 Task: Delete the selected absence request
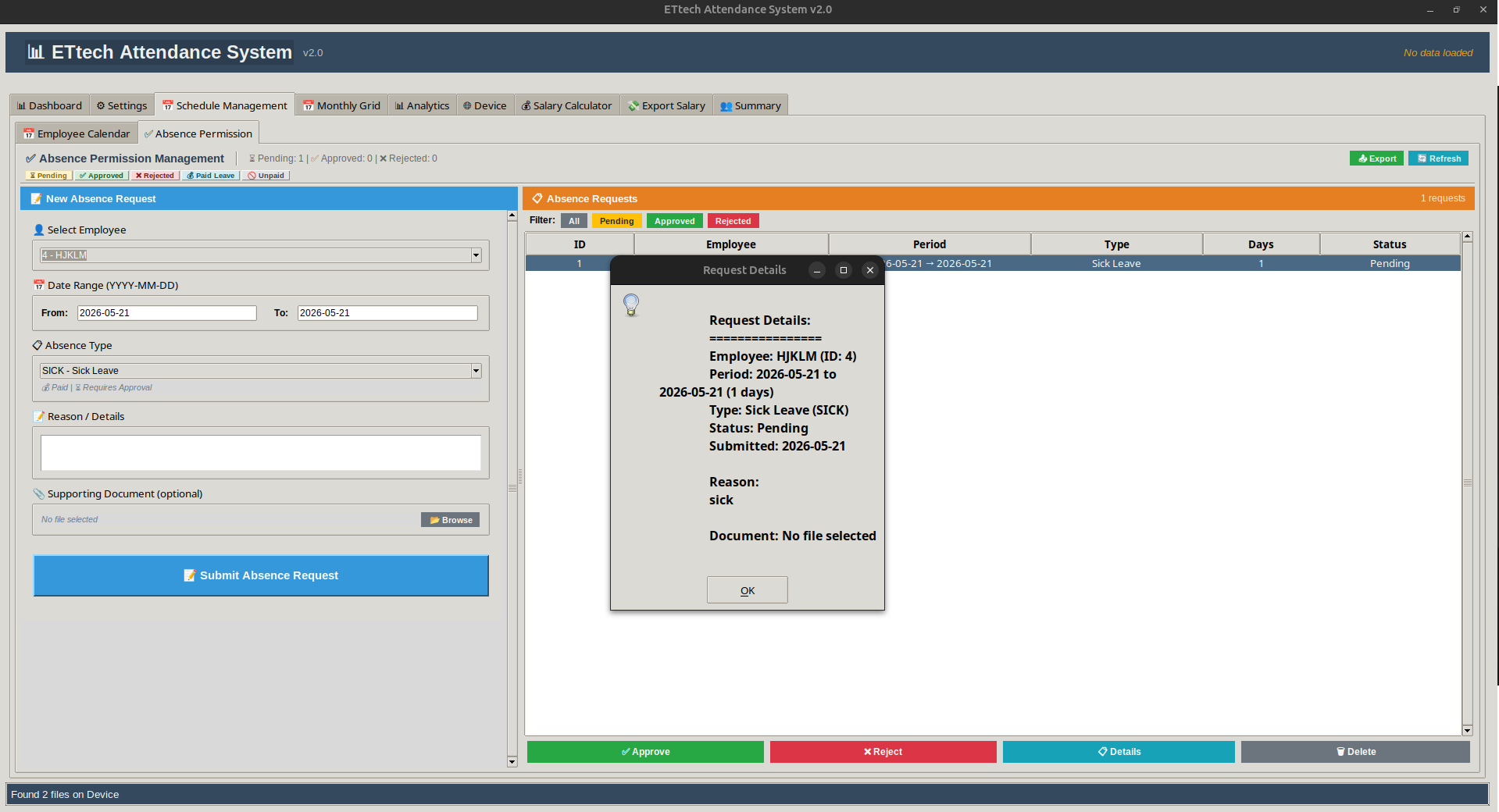[1355, 752]
